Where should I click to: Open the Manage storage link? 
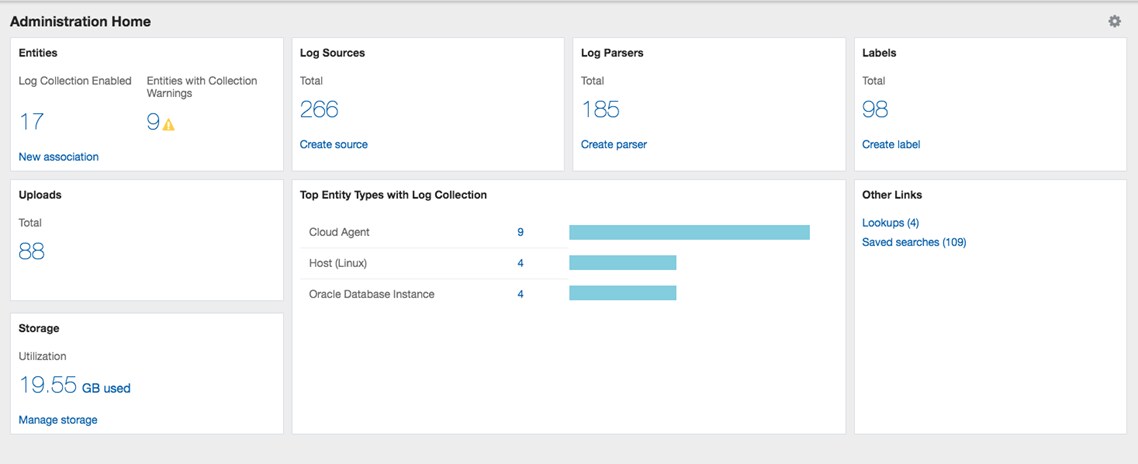(58, 420)
